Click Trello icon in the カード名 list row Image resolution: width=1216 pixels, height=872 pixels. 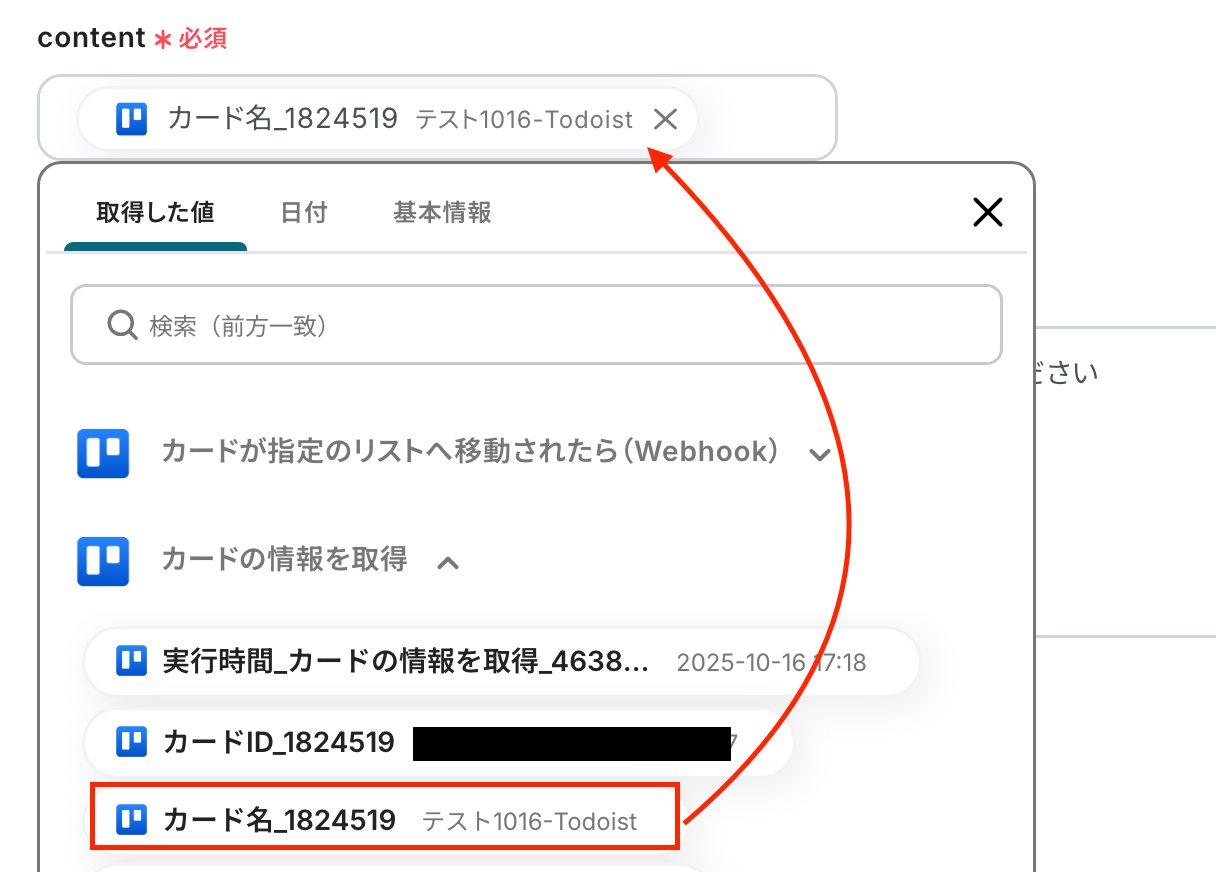pyautogui.click(x=131, y=821)
